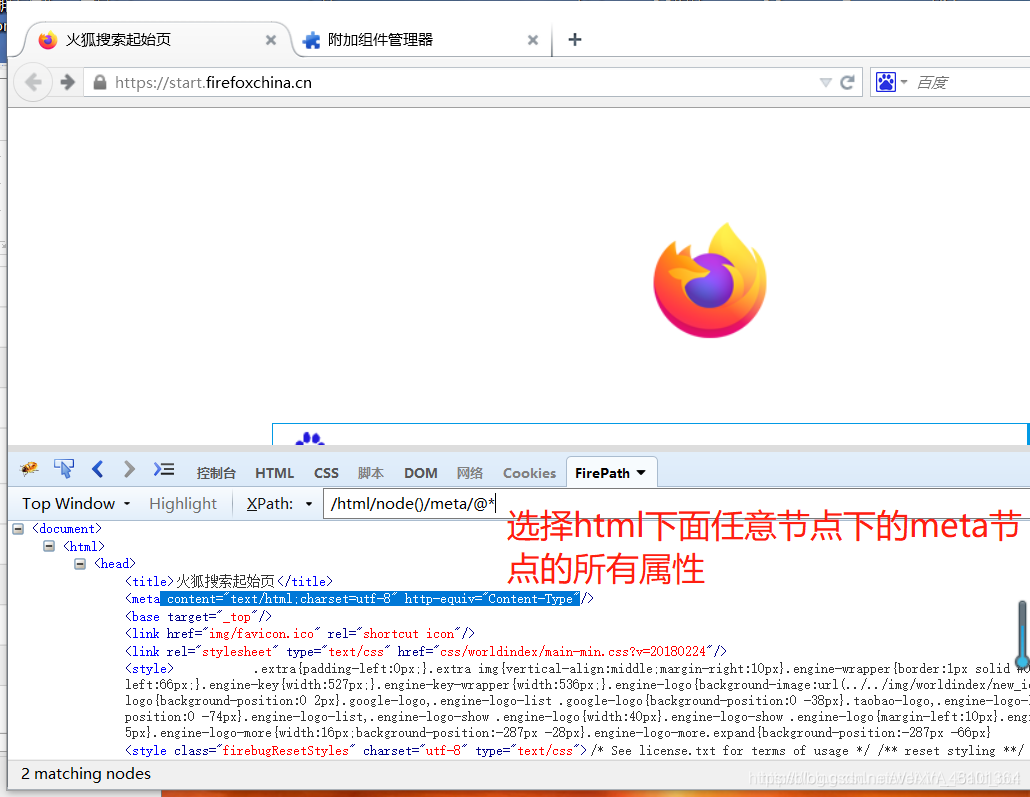The height and width of the screenshot is (797, 1030).
Task: Click the browser back button
Action: pyautogui.click(x=33, y=82)
